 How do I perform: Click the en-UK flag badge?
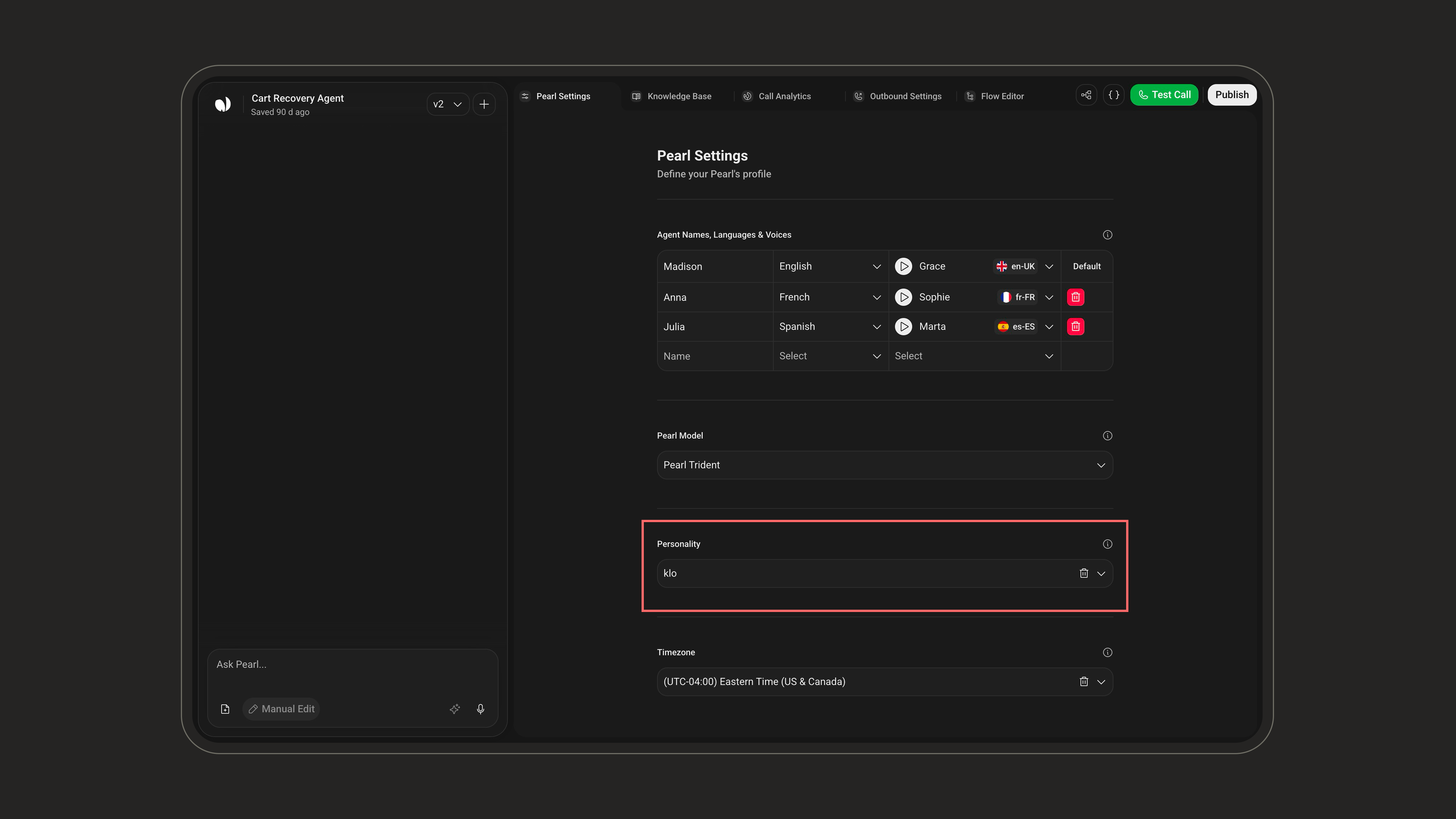pos(1016,266)
